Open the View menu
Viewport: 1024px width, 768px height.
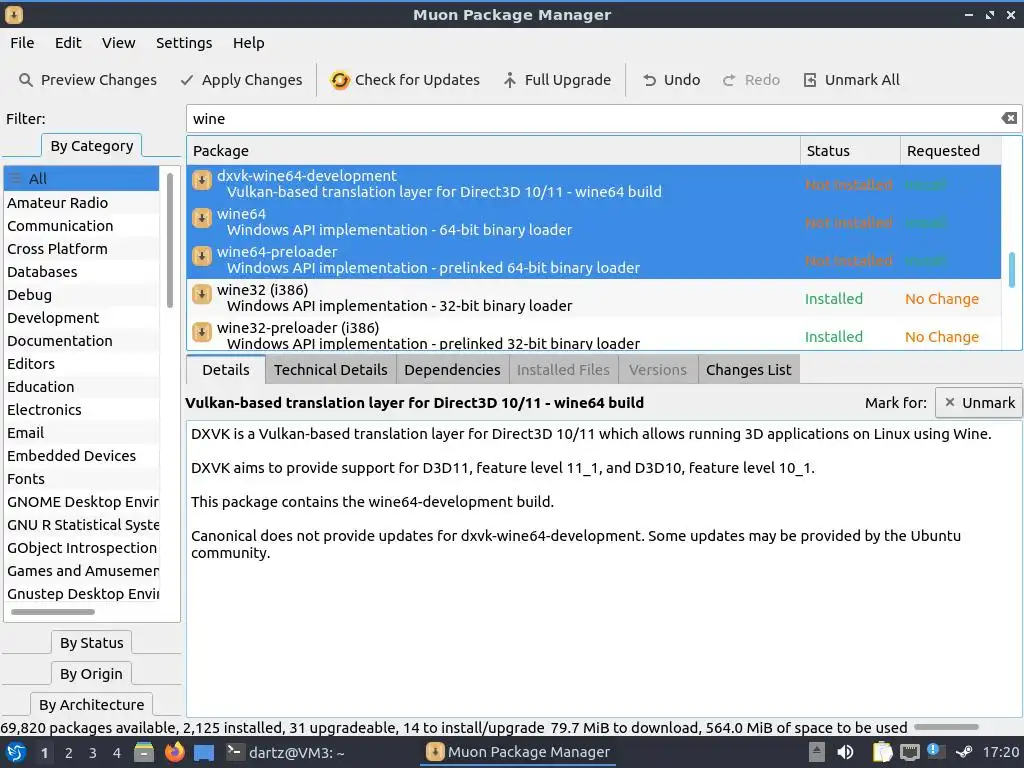118,43
